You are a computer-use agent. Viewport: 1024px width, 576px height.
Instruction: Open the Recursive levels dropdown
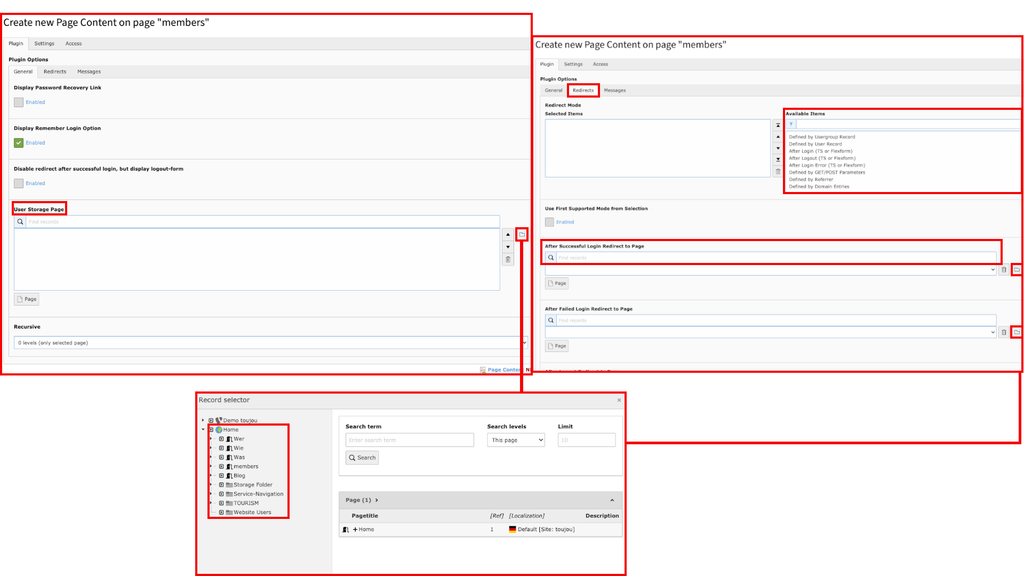(268, 343)
